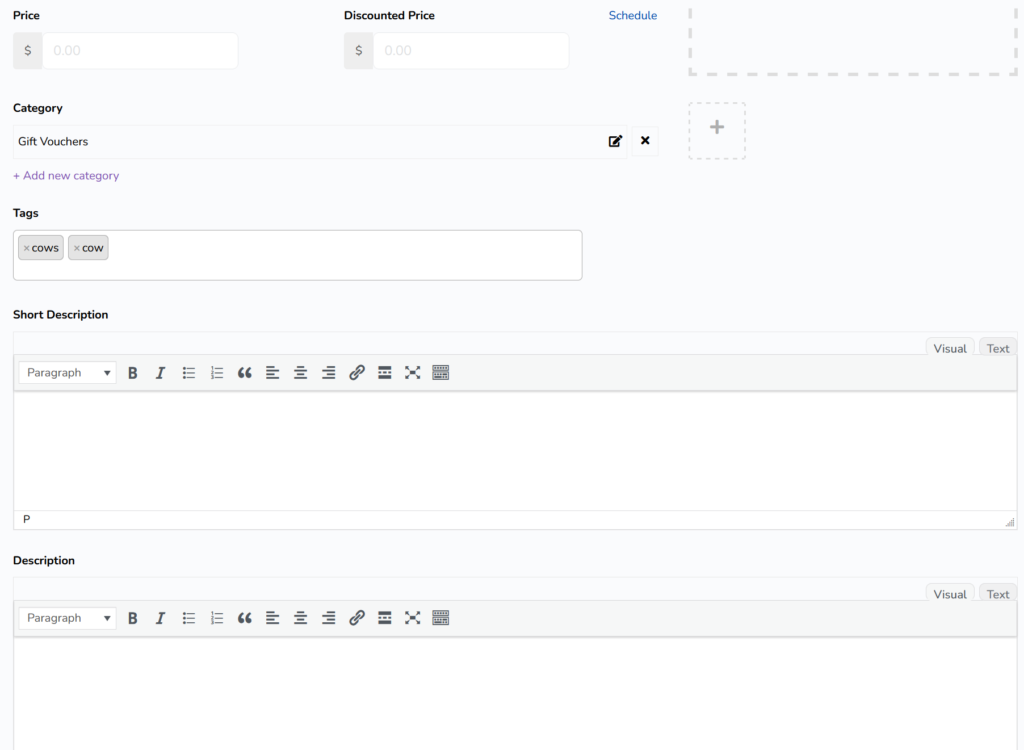The height and width of the screenshot is (750, 1024).
Task: Enable fullscreen mode in Short Description editor
Action: [412, 373]
